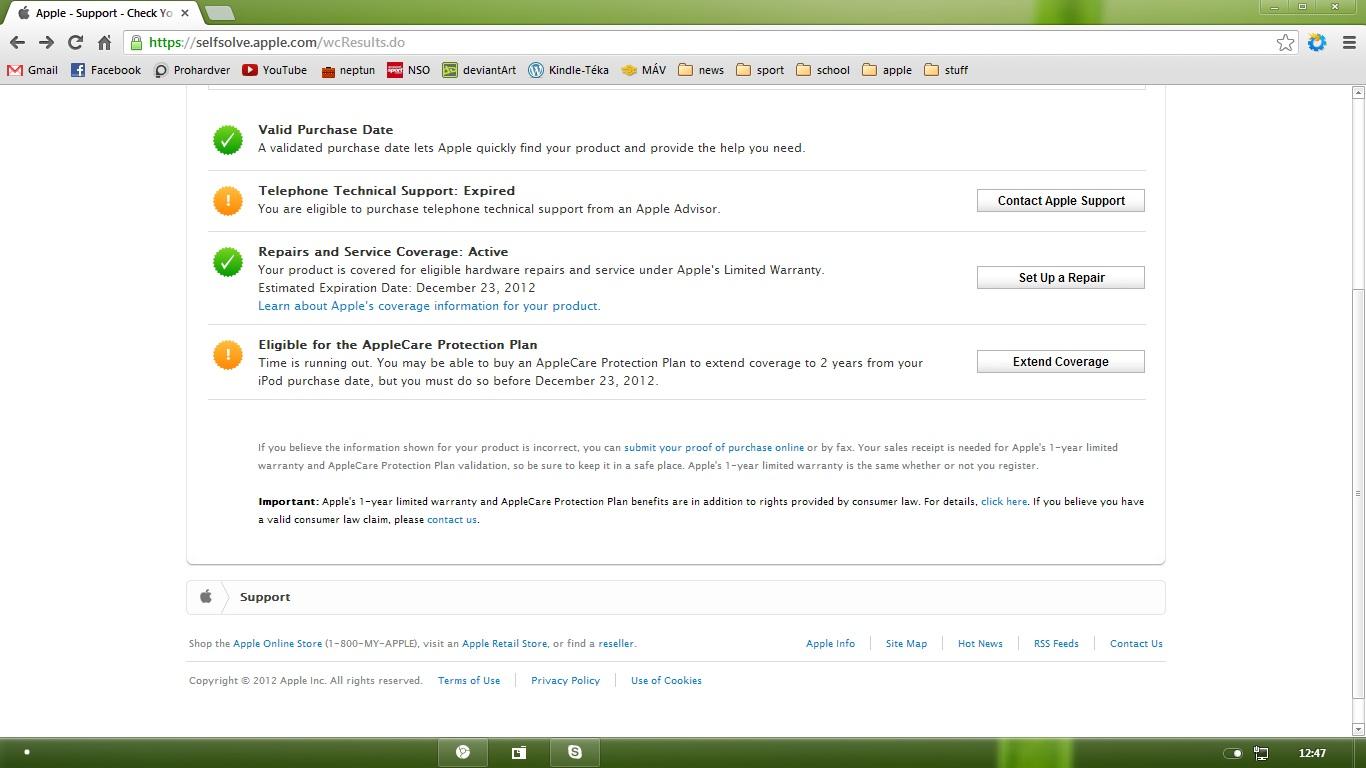Go to the browser Home page
This screenshot has width=1366, height=768.
click(104, 42)
